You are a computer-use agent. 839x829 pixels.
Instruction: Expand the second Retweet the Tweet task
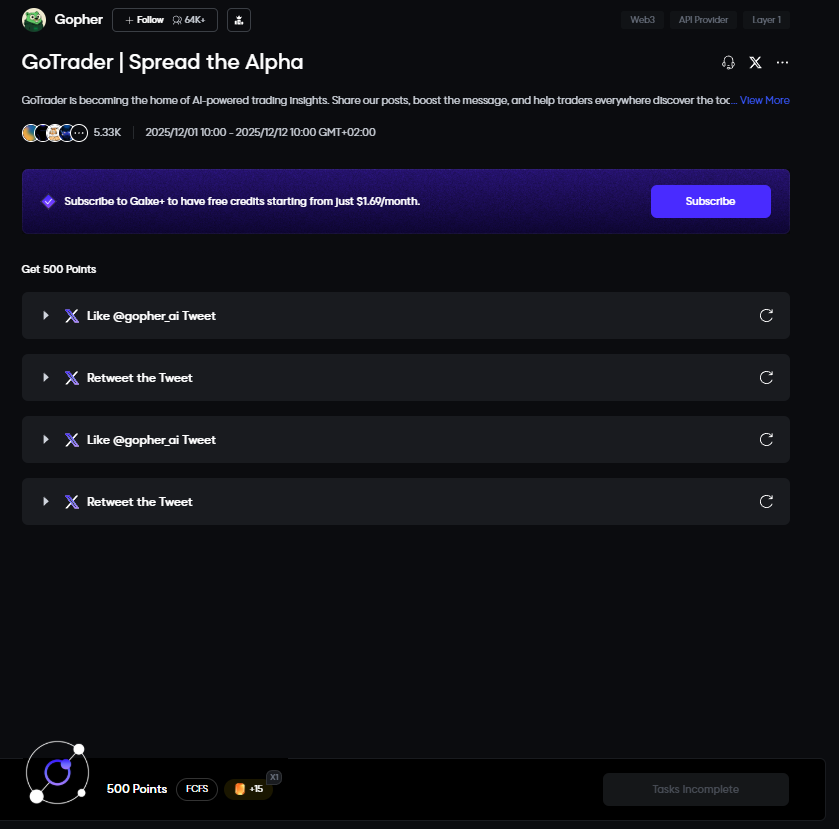pyautogui.click(x=46, y=502)
